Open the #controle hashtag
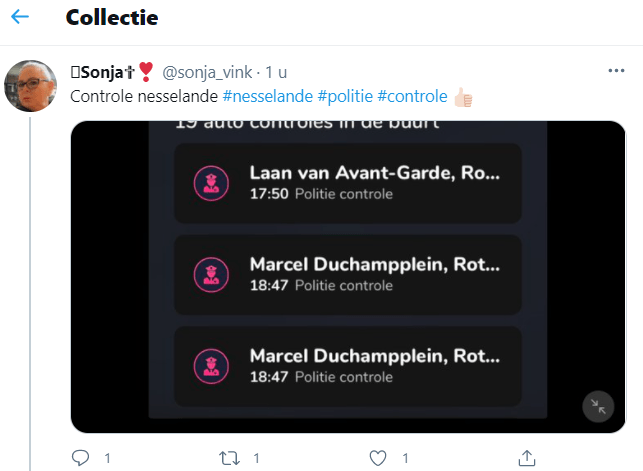Image resolution: width=643 pixels, height=471 pixels. (x=412, y=96)
